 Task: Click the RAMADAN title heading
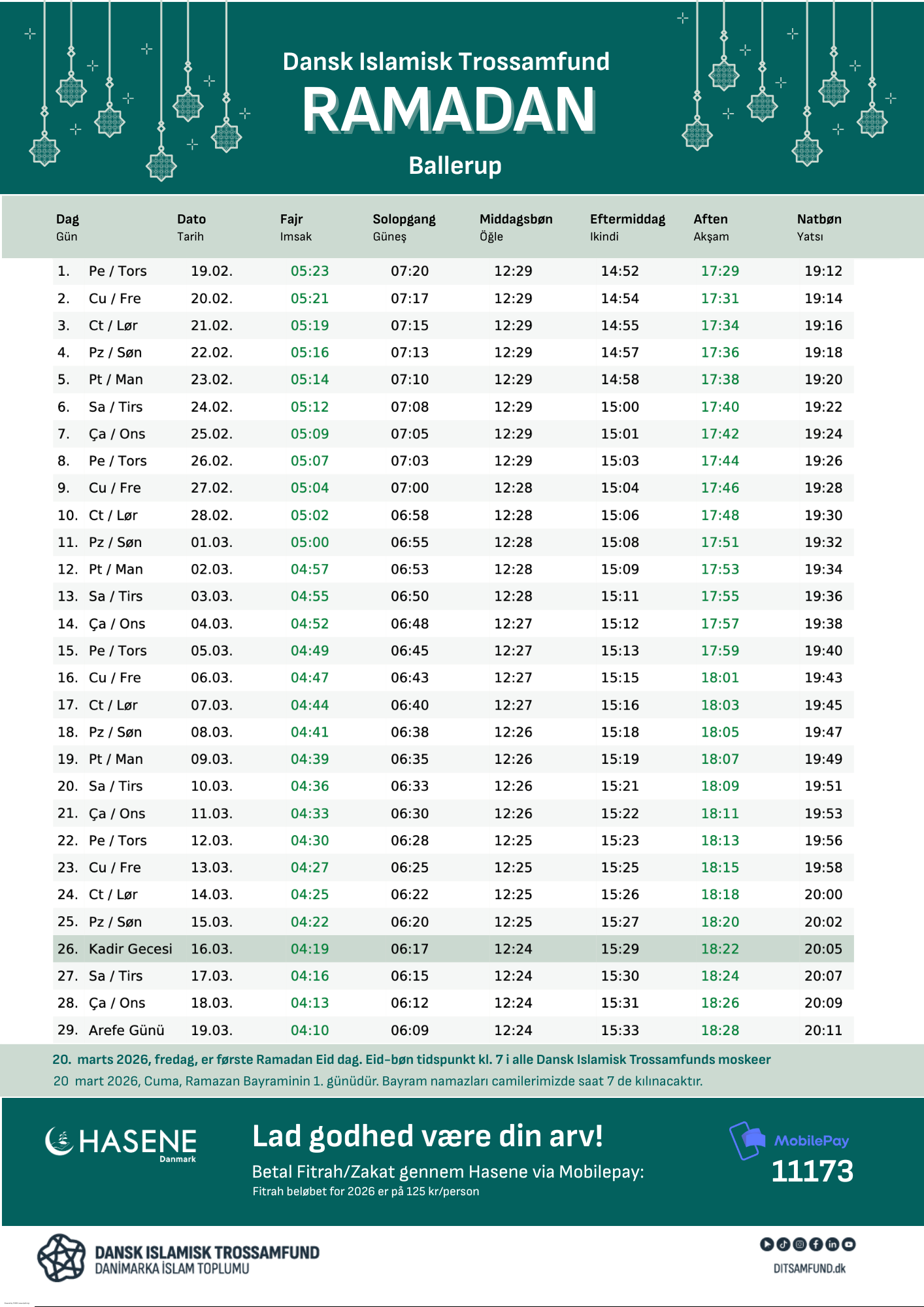coord(448,110)
